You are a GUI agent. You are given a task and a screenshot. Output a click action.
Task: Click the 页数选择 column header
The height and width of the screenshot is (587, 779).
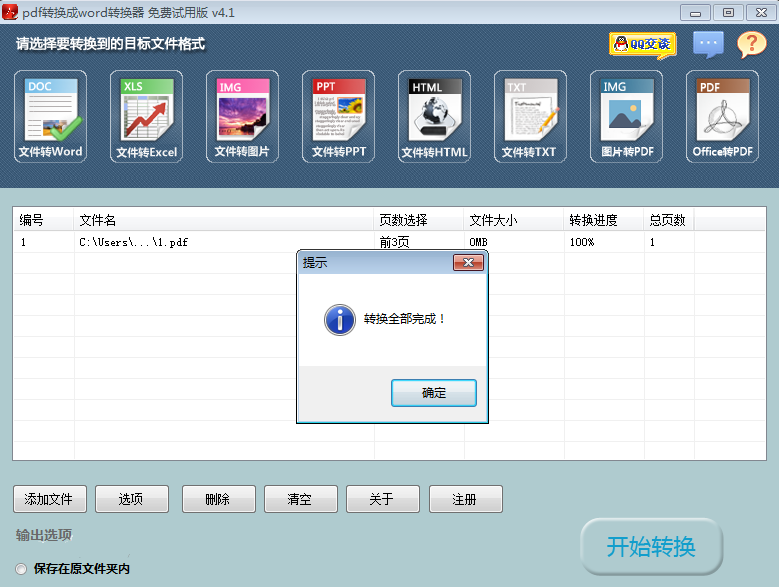[x=419, y=220]
